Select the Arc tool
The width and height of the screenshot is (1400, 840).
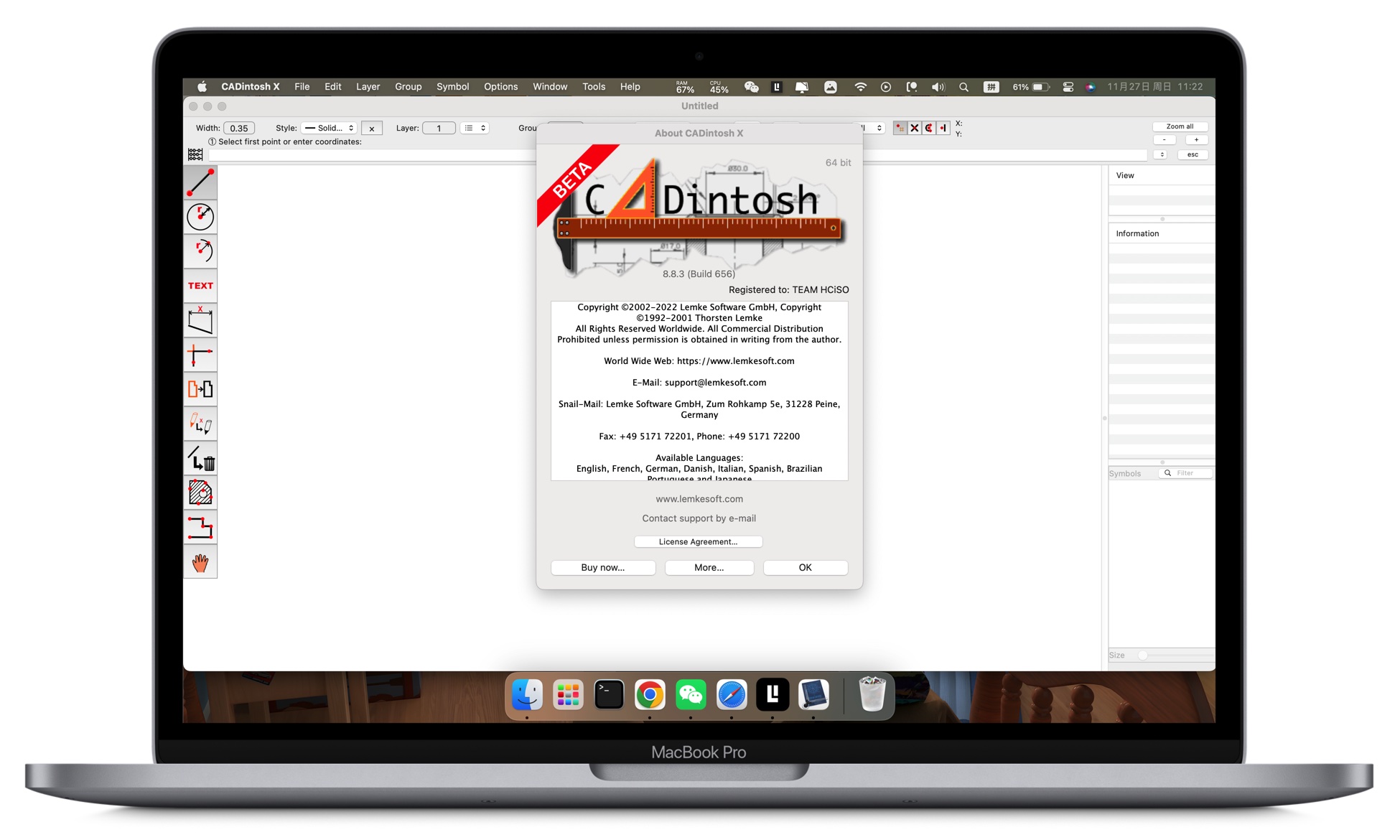click(200, 251)
